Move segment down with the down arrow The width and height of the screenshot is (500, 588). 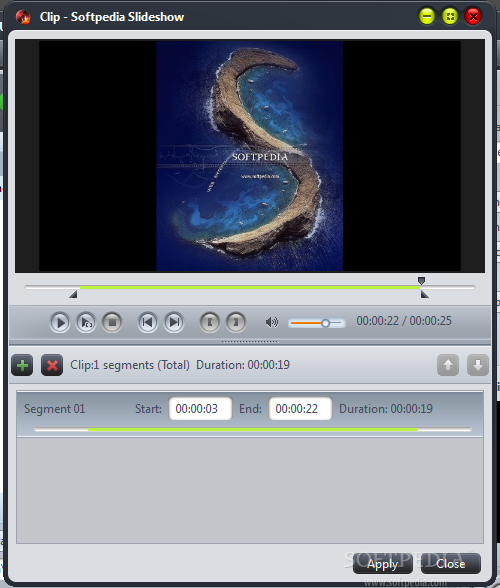(478, 365)
